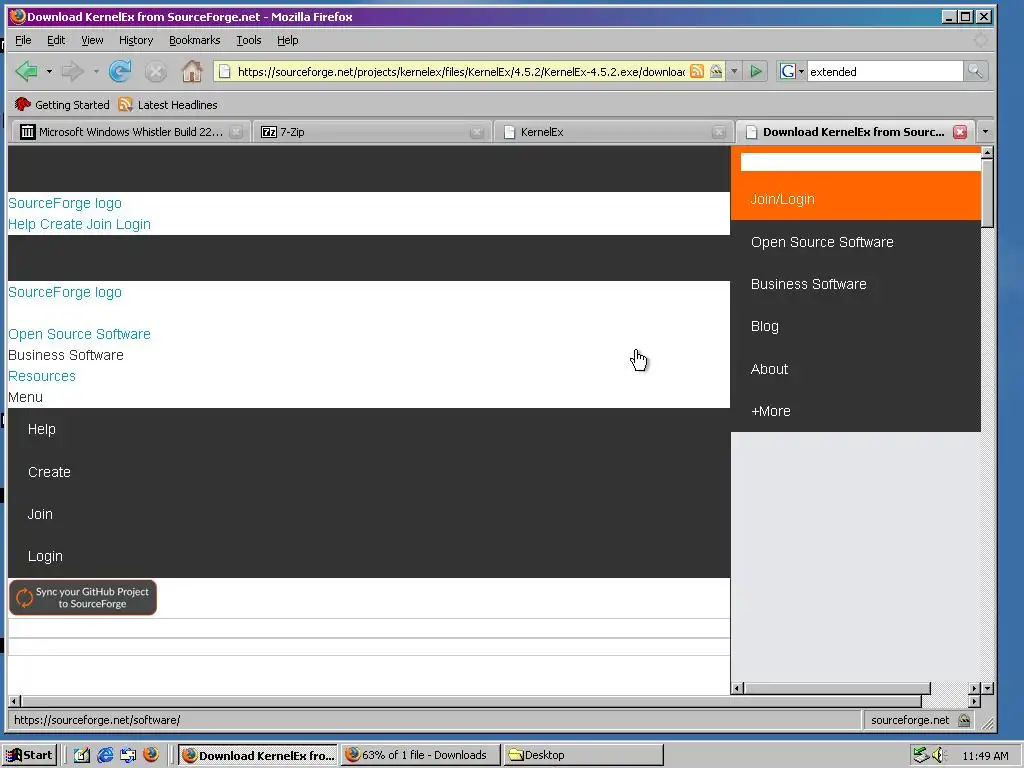Image resolution: width=1024 pixels, height=768 pixels.
Task: Click Login in the dark page menu
Action: coord(45,556)
